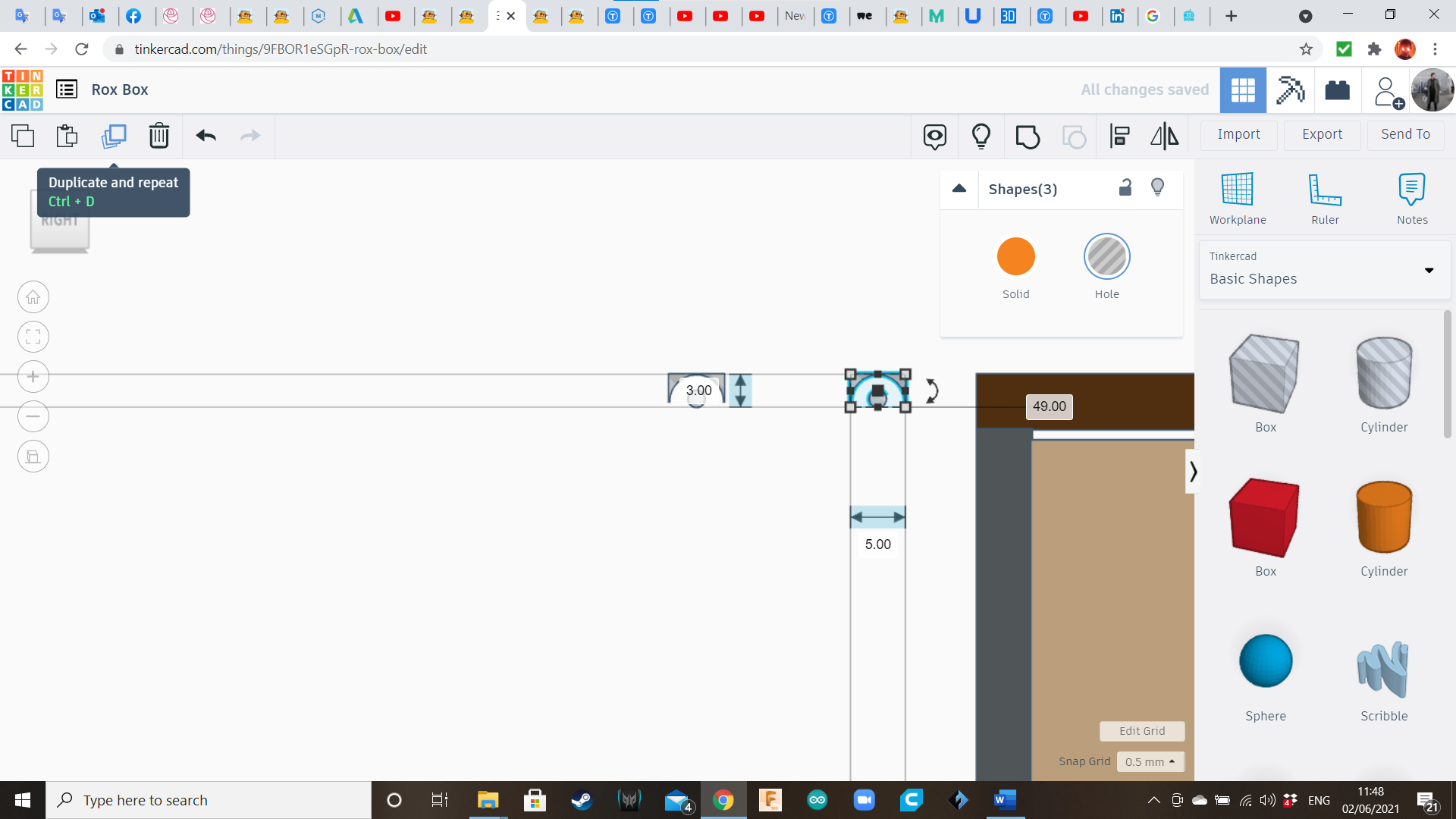
Task: Click the Align tool icon
Action: point(1119,136)
